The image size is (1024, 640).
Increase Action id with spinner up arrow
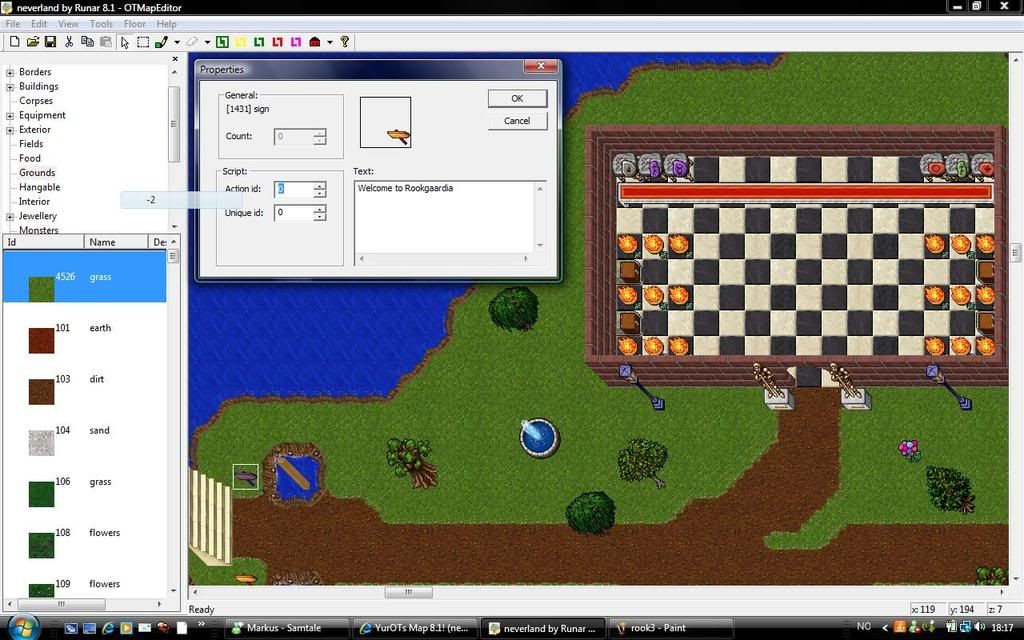coord(319,185)
